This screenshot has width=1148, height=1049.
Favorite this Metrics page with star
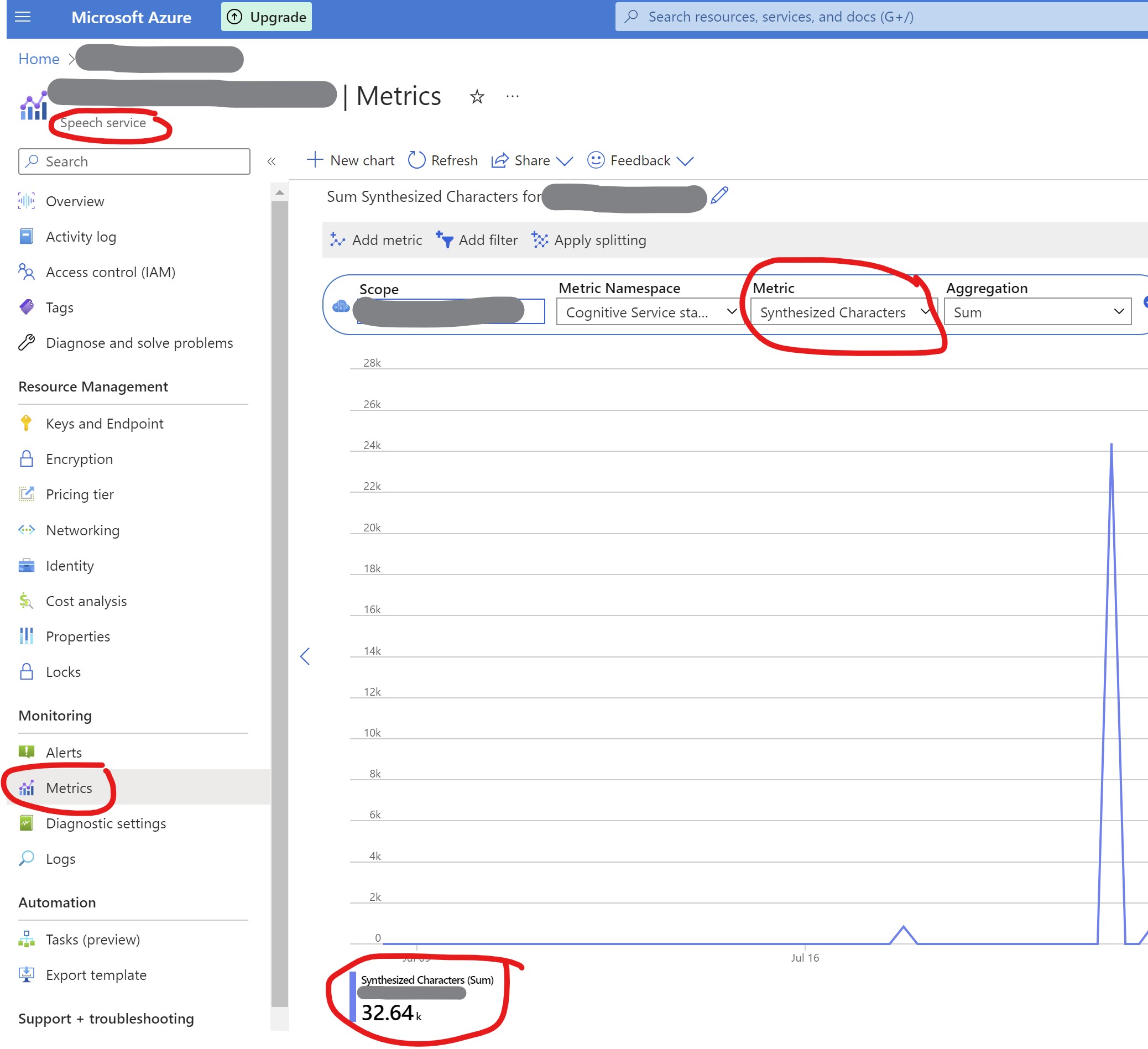[x=477, y=97]
